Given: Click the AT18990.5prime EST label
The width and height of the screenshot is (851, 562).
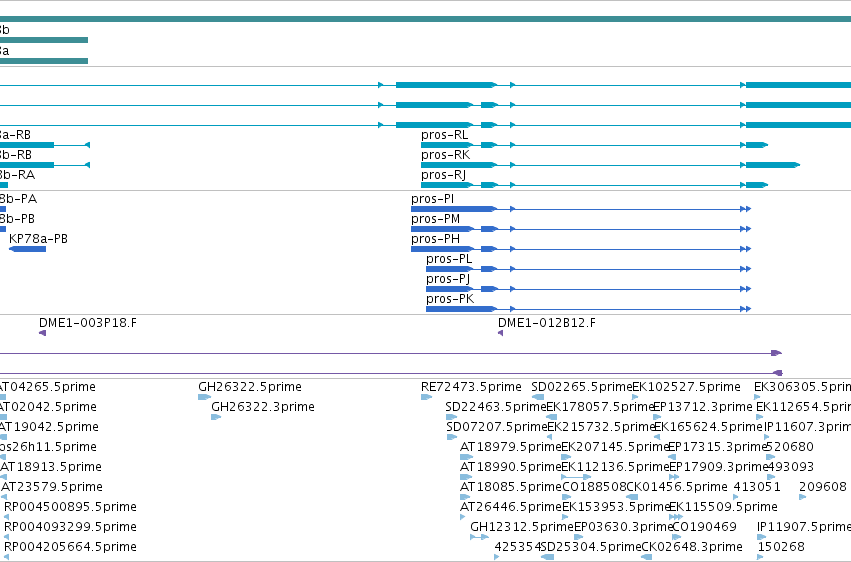Looking at the screenshot, I should click(510, 467).
